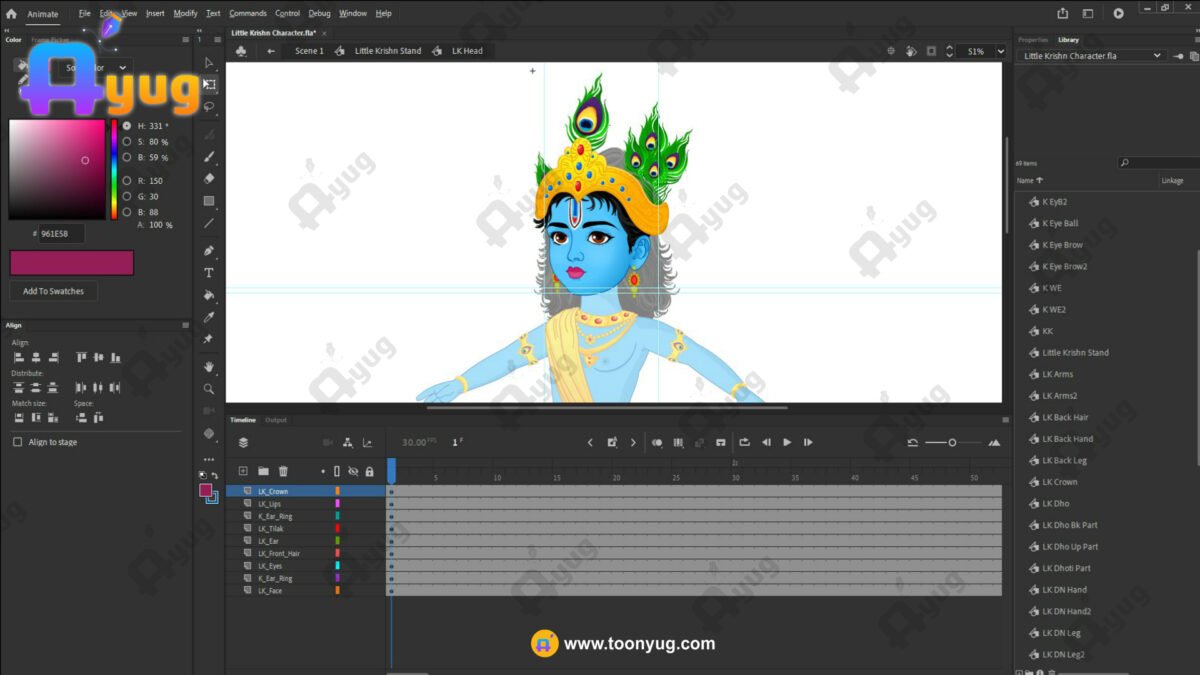This screenshot has height=675, width=1200.
Task: Go to Little Krishn Stand breadcrumb
Action: [x=388, y=51]
